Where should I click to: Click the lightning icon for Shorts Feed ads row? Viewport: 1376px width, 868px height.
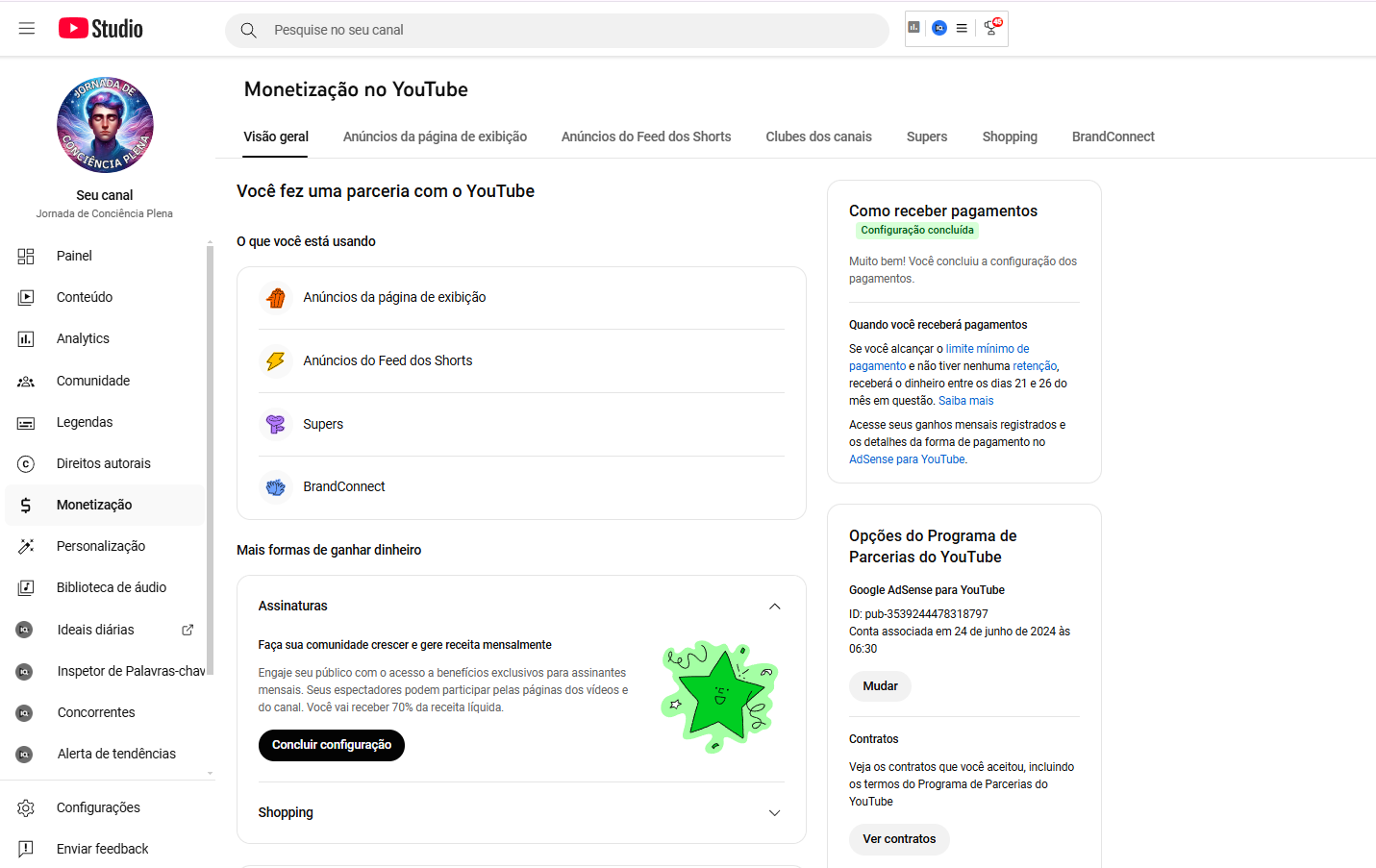(276, 361)
